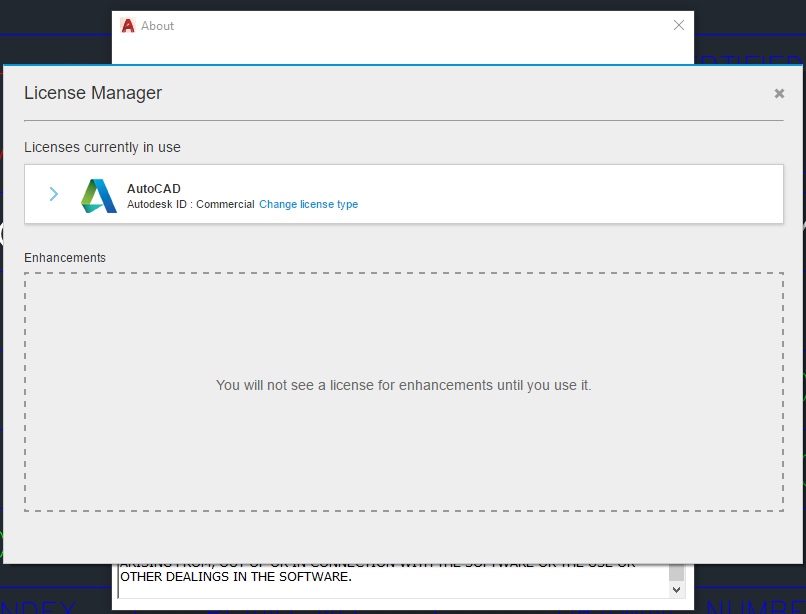Click the AutoCAD license name text
Viewport: 806px width, 614px height.
[154, 189]
